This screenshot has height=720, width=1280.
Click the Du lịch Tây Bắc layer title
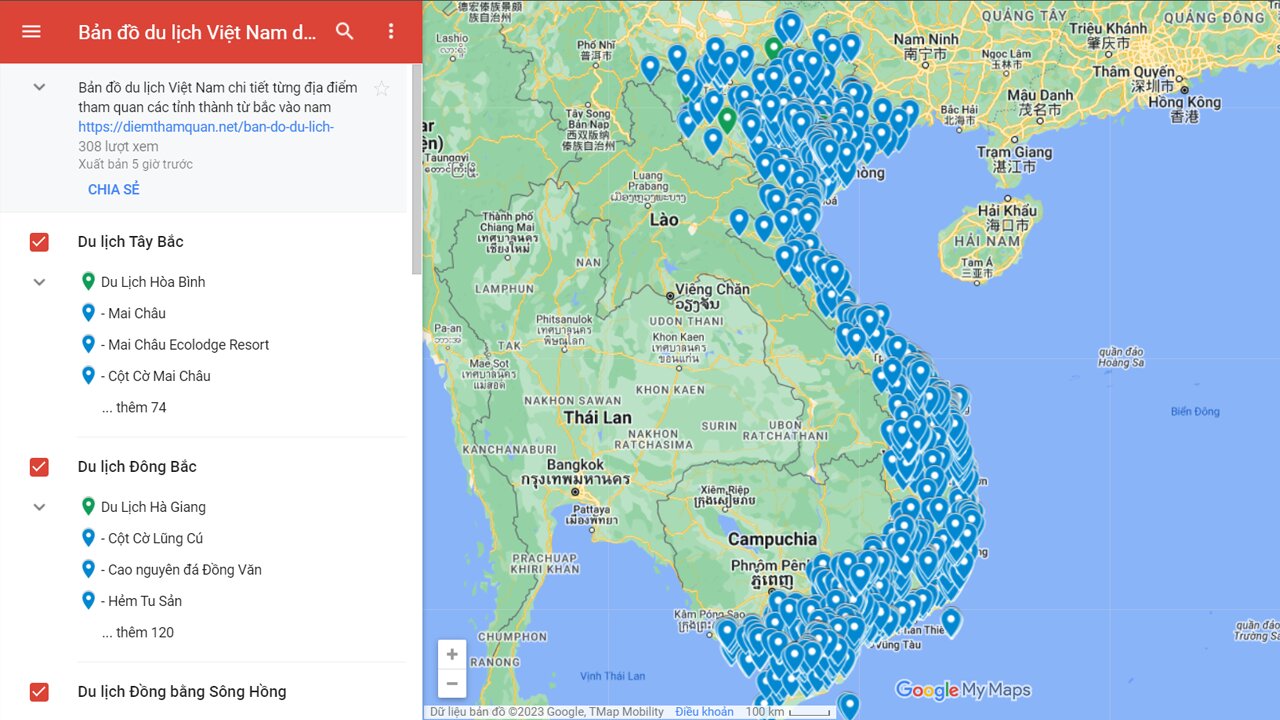[x=131, y=241]
